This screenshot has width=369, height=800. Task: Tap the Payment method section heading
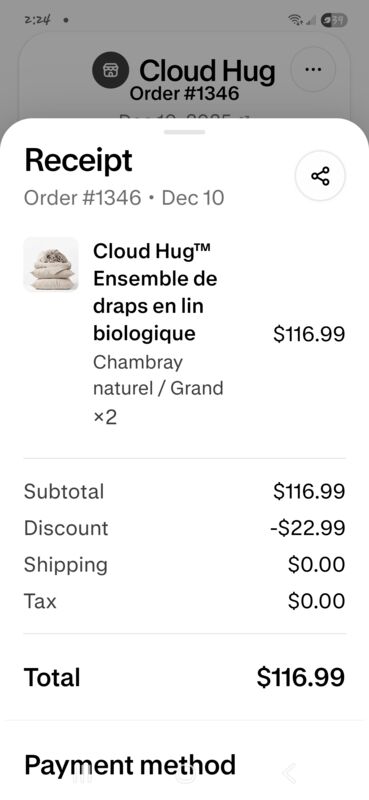point(130,765)
